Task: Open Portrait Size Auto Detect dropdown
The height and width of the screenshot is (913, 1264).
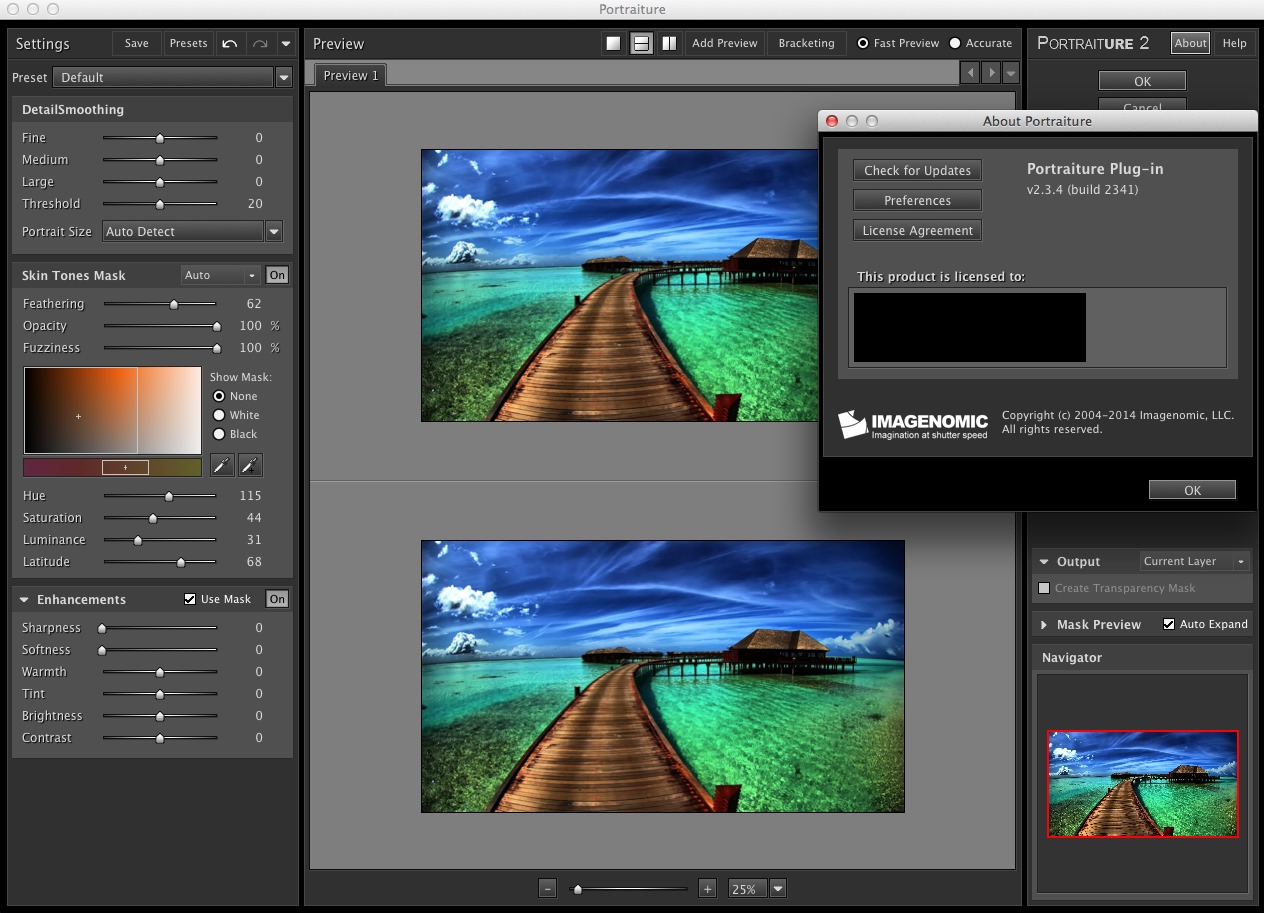Action: [x=274, y=231]
